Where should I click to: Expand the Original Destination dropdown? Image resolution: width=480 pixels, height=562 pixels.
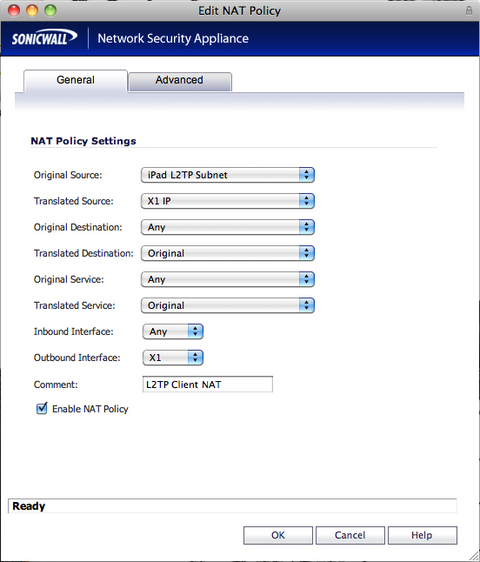228,227
